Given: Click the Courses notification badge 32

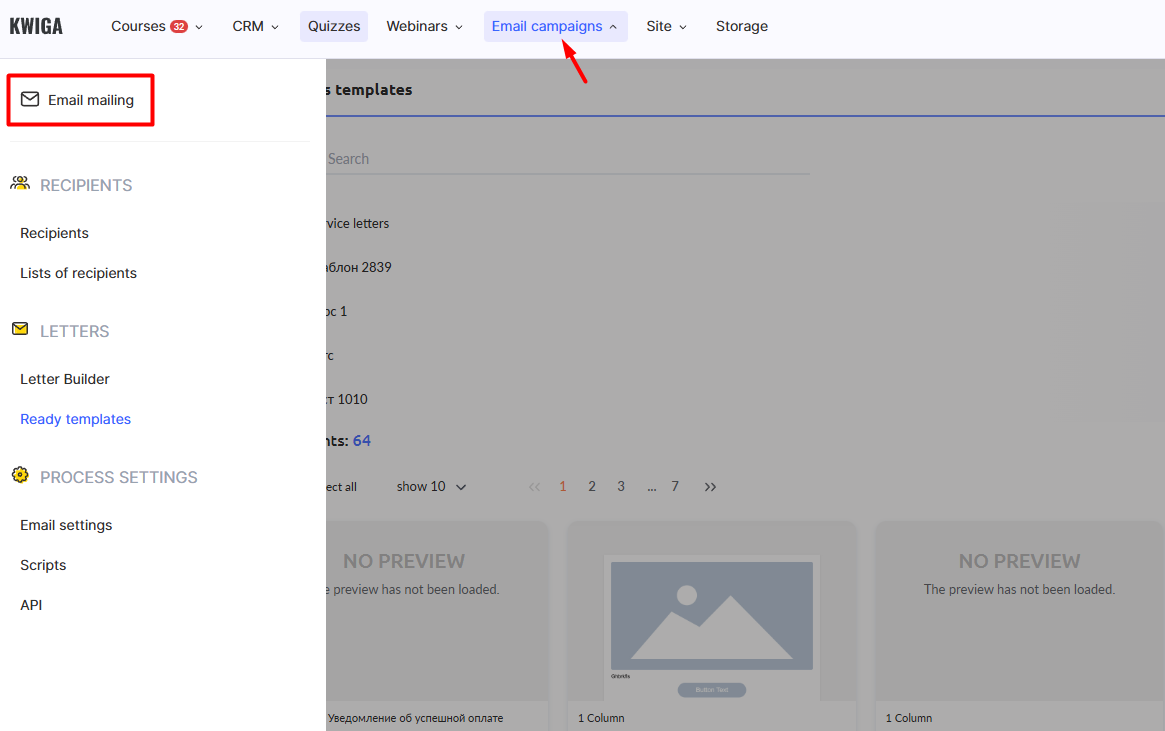Looking at the screenshot, I should point(179,27).
